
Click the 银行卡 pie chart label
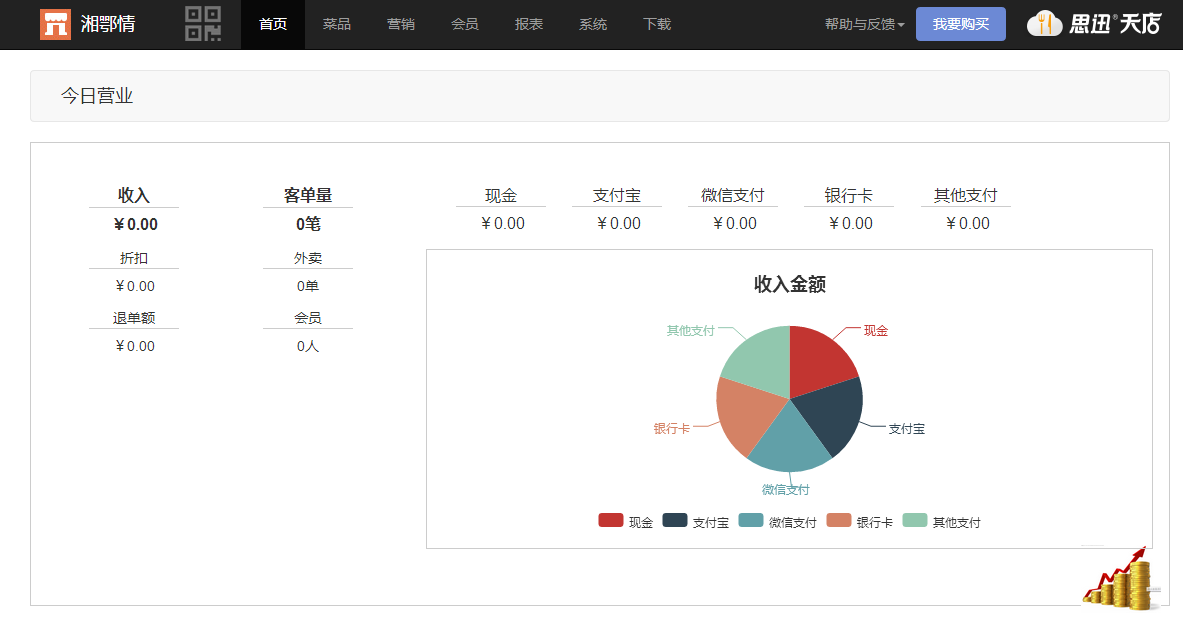click(671, 428)
